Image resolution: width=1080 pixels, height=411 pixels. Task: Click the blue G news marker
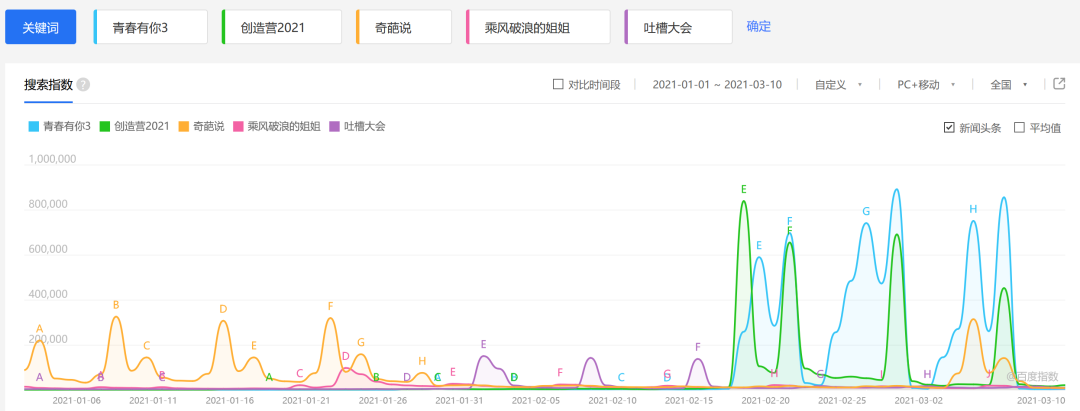coord(866,211)
